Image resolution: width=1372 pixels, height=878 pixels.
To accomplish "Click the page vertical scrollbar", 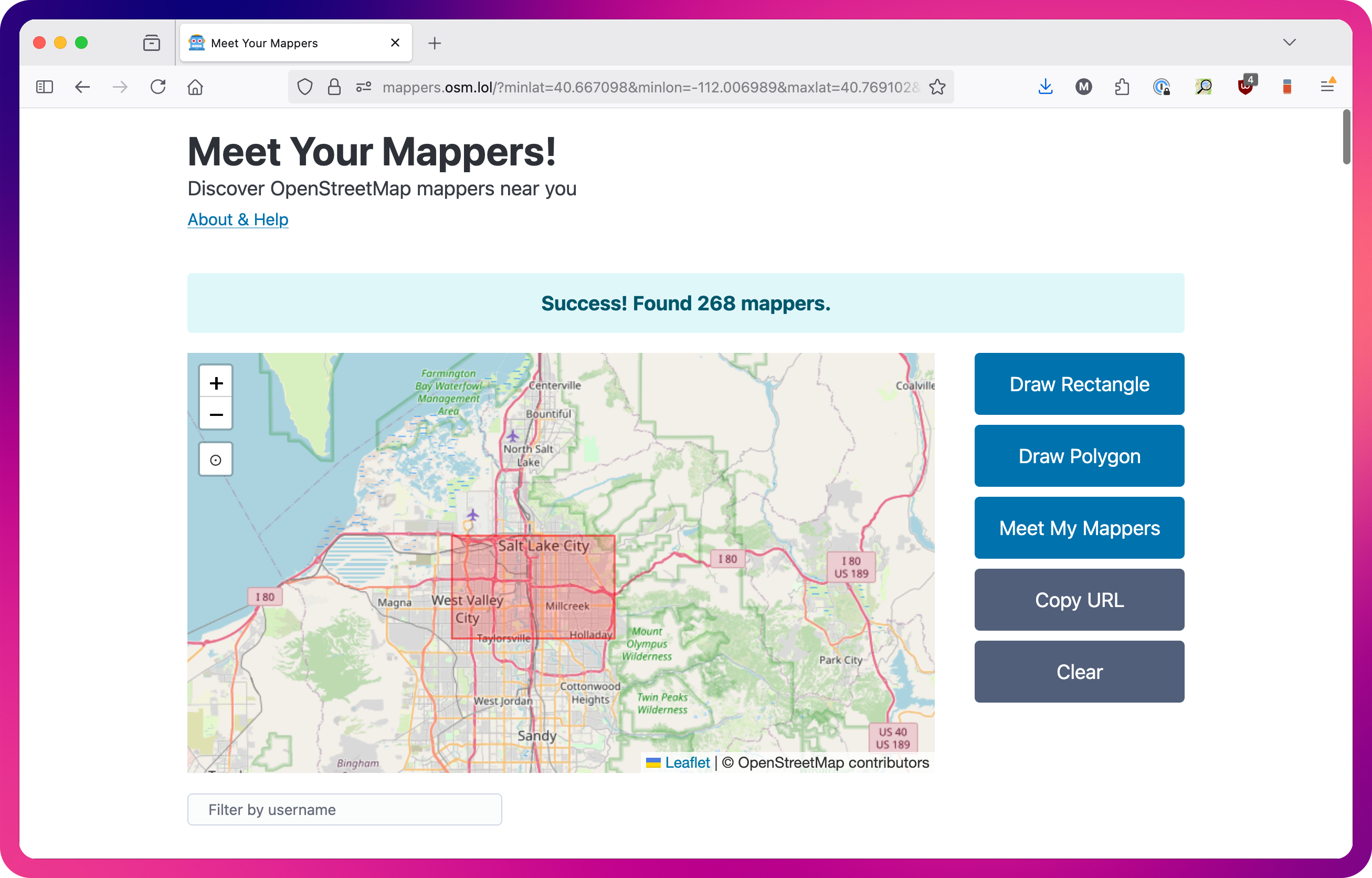I will 1346,137.
